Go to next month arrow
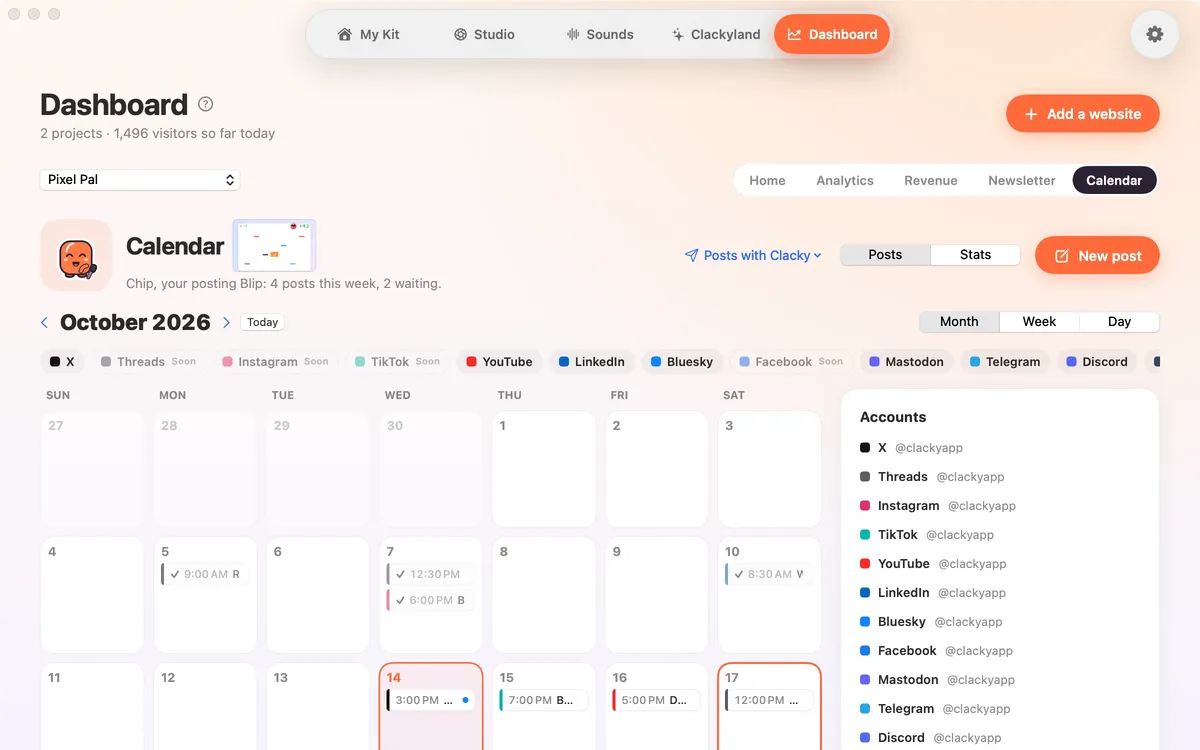Image resolution: width=1200 pixels, height=750 pixels. 227,322
